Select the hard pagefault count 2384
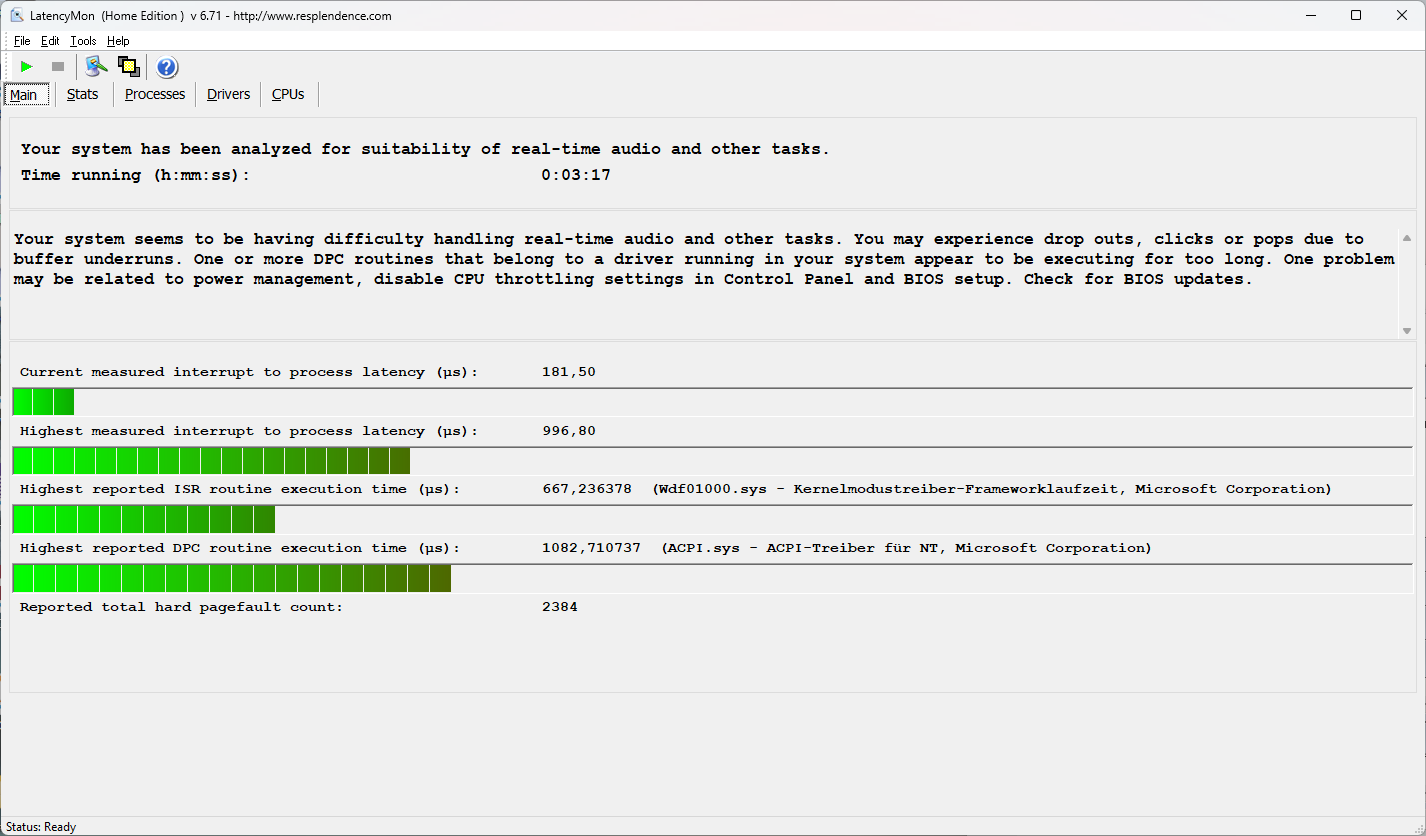Viewport: 1426px width, 836px height. pos(559,607)
